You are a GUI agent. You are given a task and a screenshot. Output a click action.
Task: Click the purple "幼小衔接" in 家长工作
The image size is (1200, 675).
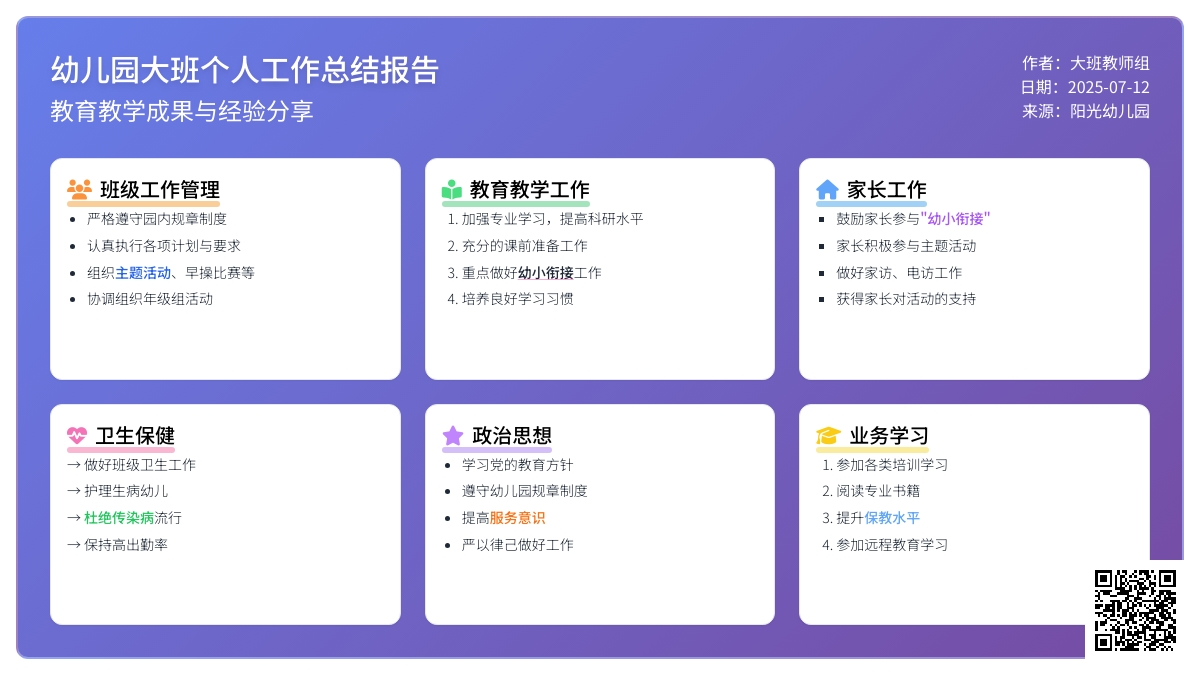(x=956, y=218)
